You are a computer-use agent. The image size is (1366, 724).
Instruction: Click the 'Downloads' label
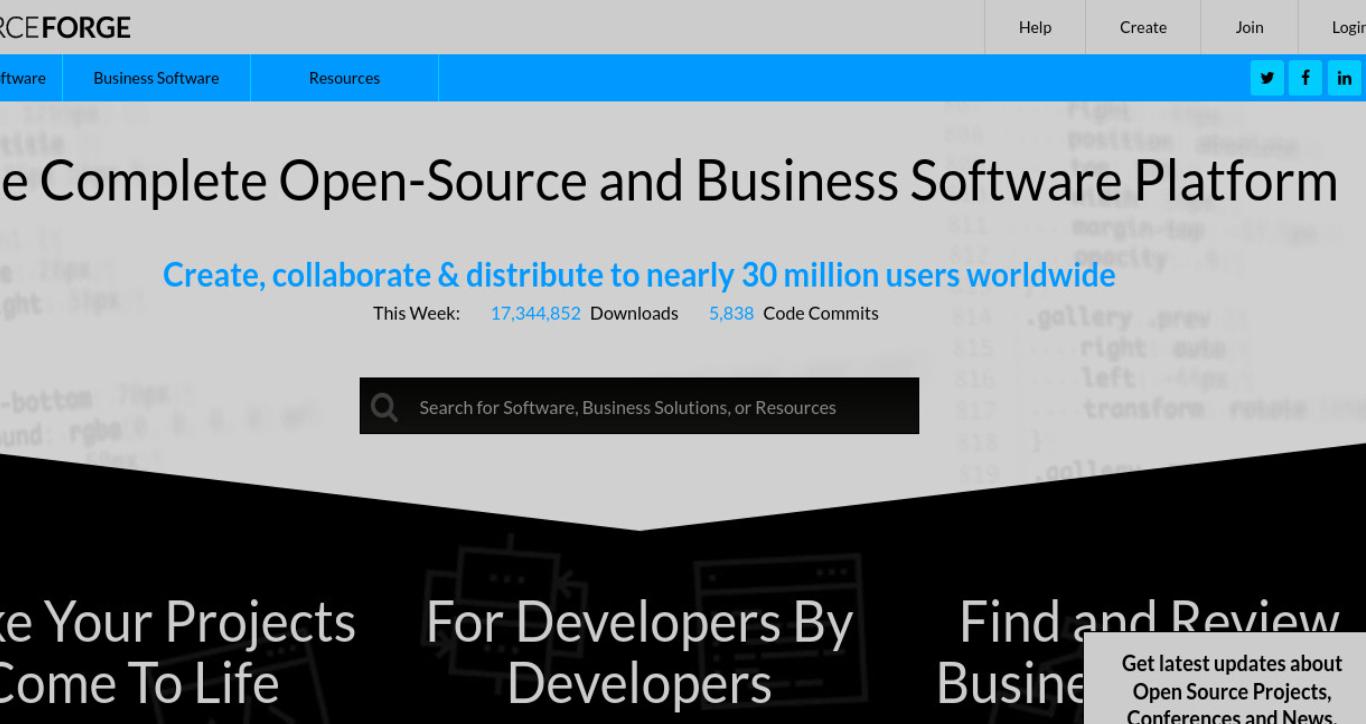pyautogui.click(x=634, y=313)
